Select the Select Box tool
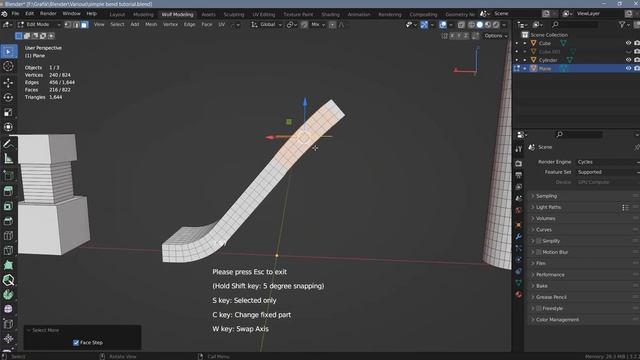This screenshot has width=640, height=360. pos(8,52)
